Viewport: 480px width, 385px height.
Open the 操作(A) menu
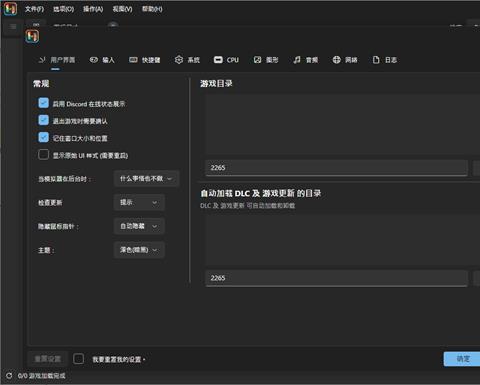[x=93, y=9]
